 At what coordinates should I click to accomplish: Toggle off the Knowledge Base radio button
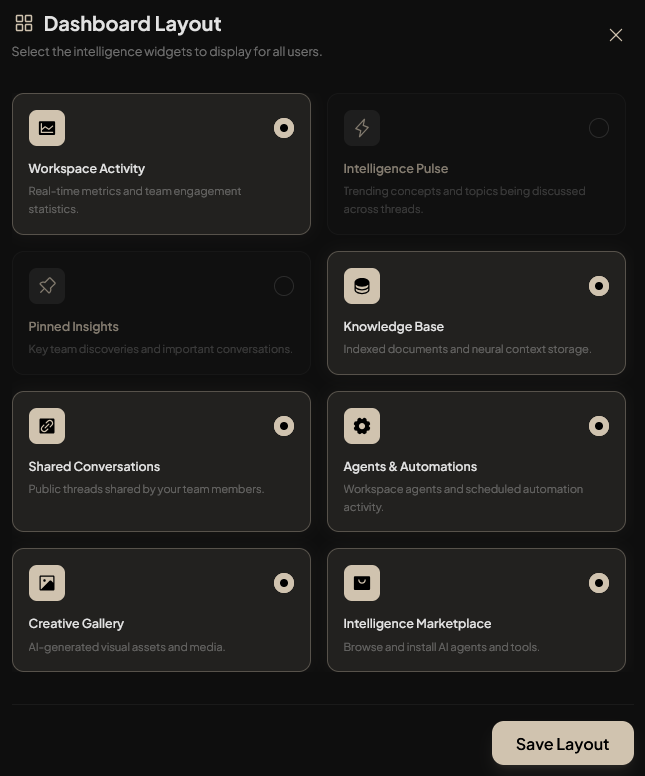pyautogui.click(x=599, y=286)
